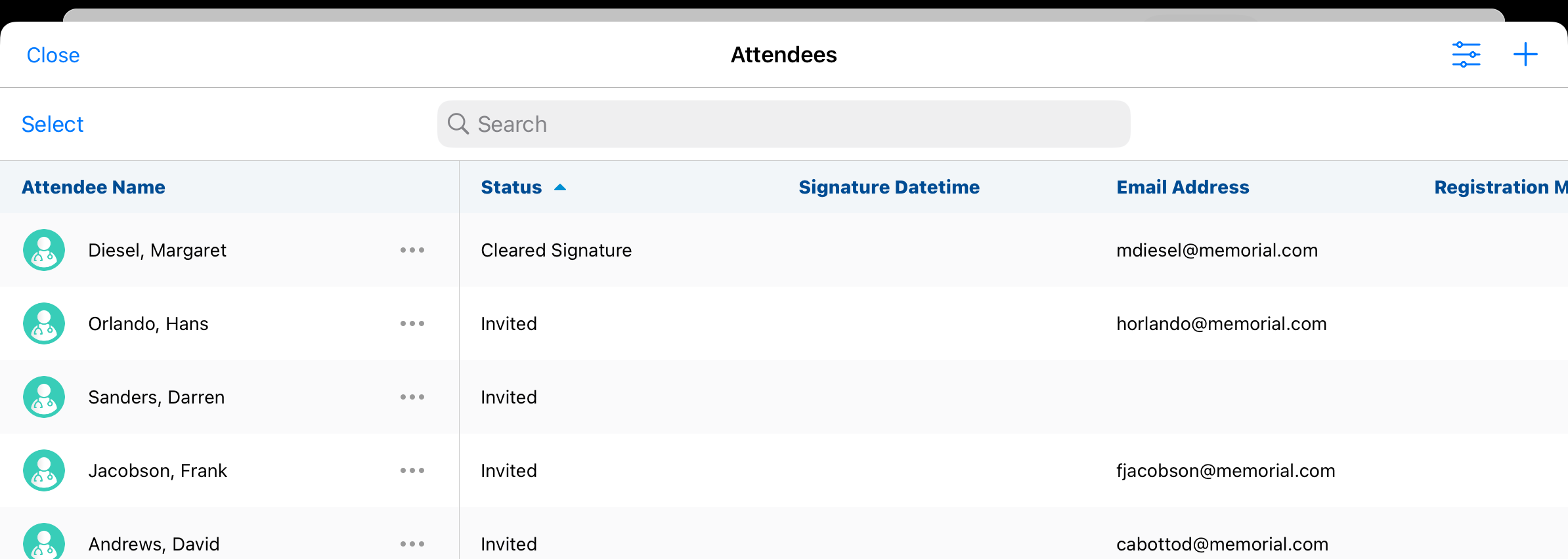This screenshot has height=559, width=1568.
Task: Click Darren Sanders' avatar icon
Action: [44, 397]
